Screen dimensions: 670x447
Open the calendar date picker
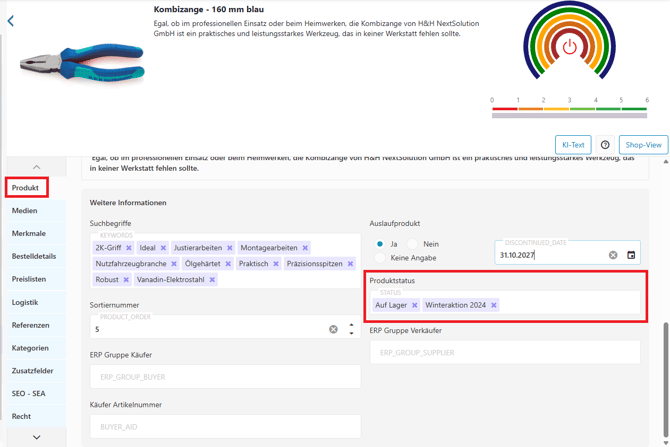click(x=631, y=255)
